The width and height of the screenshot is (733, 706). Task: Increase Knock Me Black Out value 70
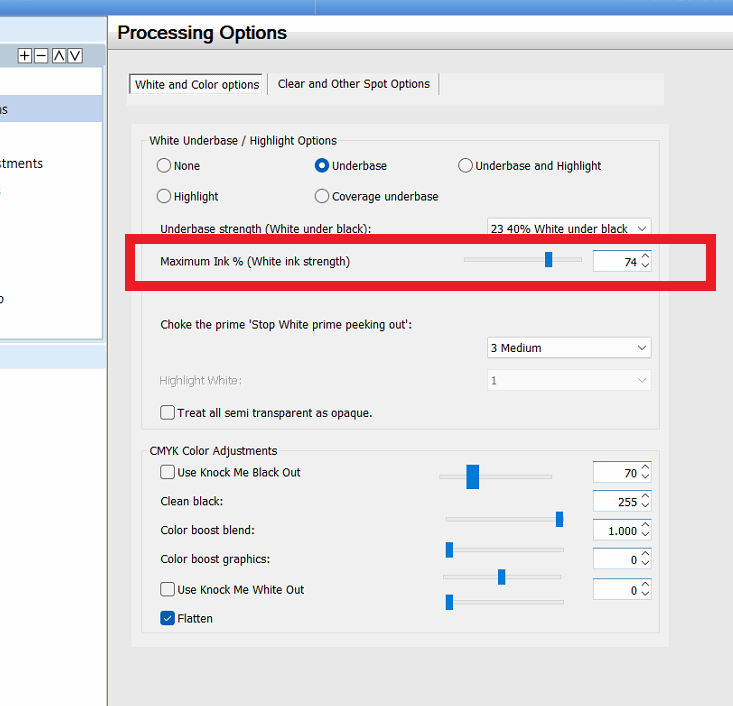[646, 468]
